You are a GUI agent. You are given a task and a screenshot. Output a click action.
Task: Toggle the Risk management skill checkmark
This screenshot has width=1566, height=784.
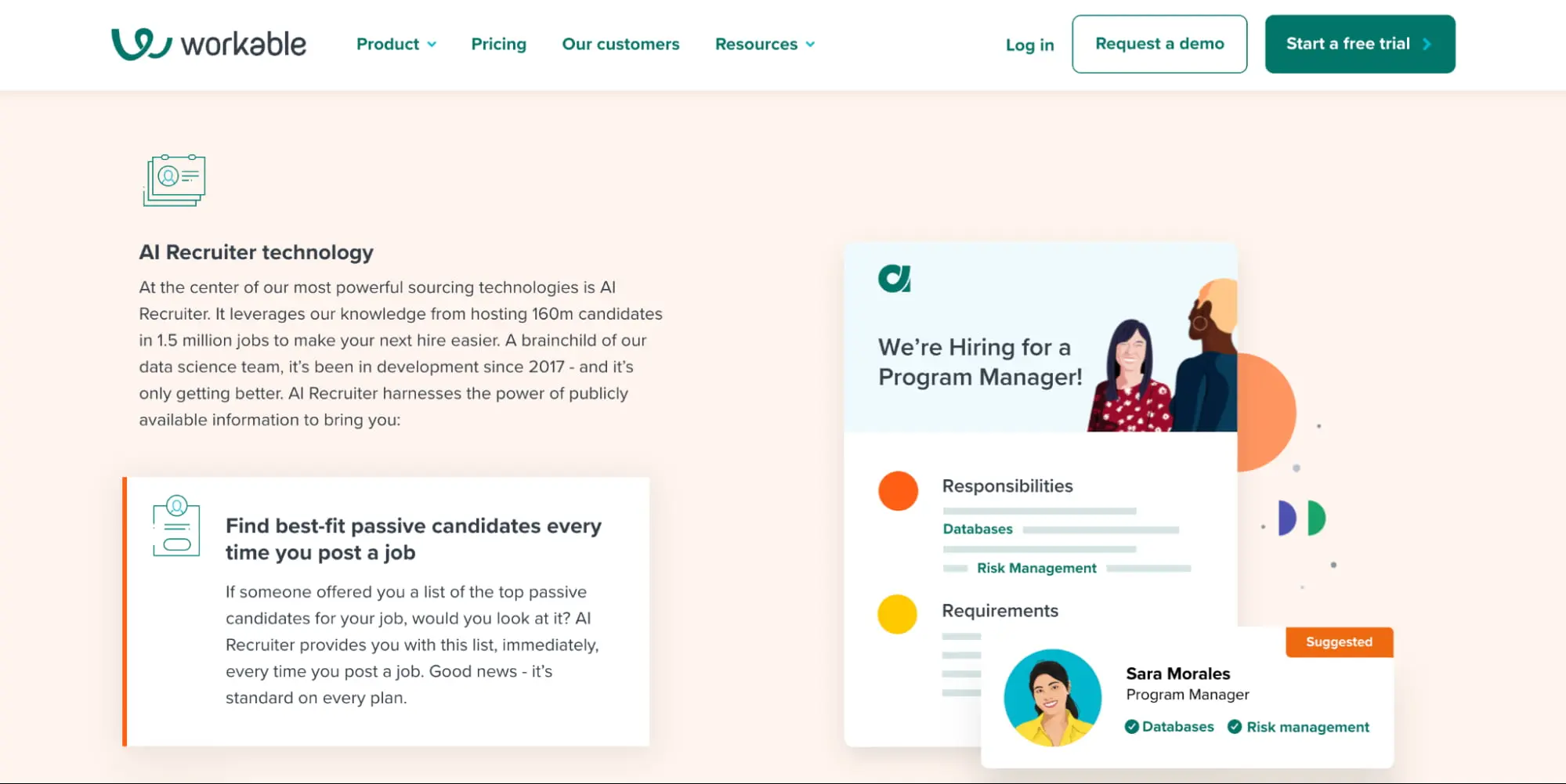click(1235, 726)
